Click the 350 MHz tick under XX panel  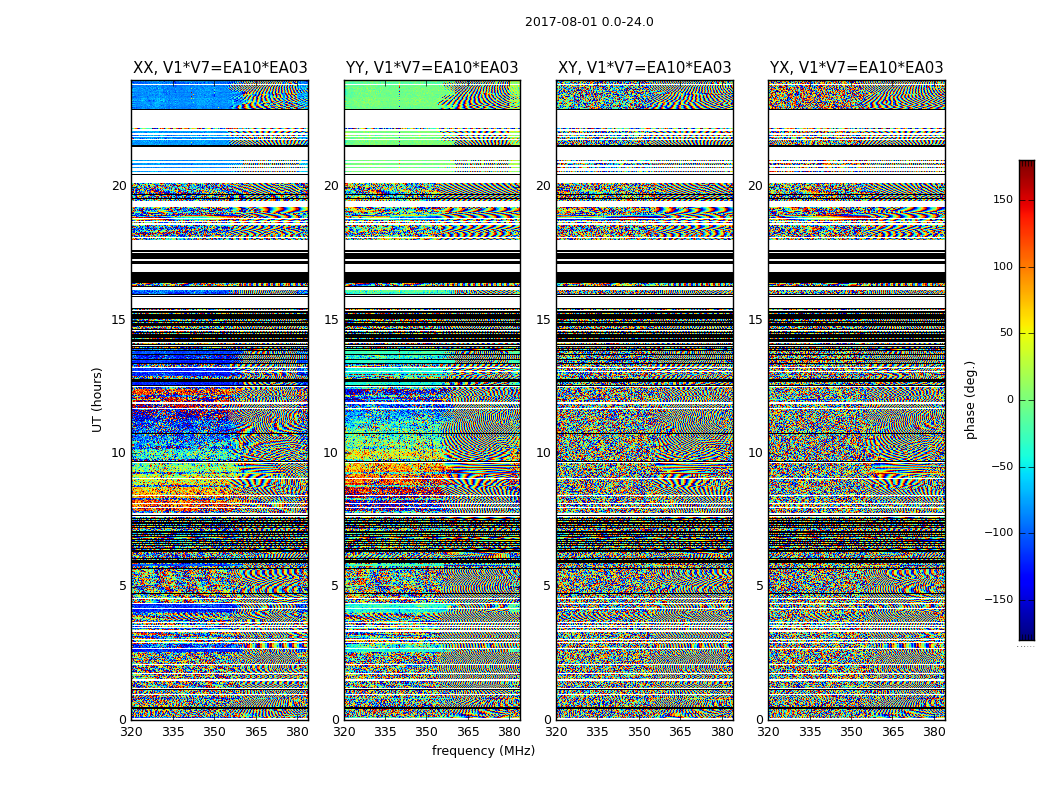[x=214, y=732]
